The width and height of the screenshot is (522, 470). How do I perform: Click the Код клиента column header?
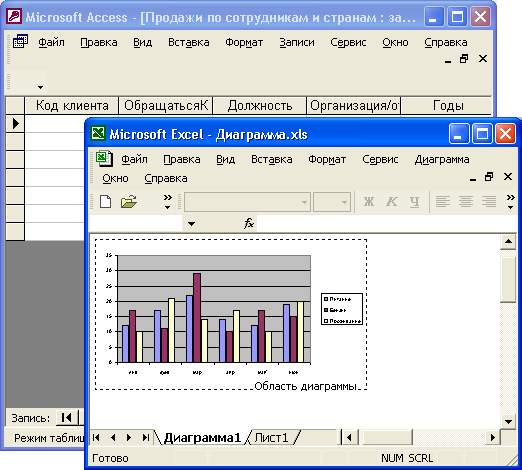(72, 106)
